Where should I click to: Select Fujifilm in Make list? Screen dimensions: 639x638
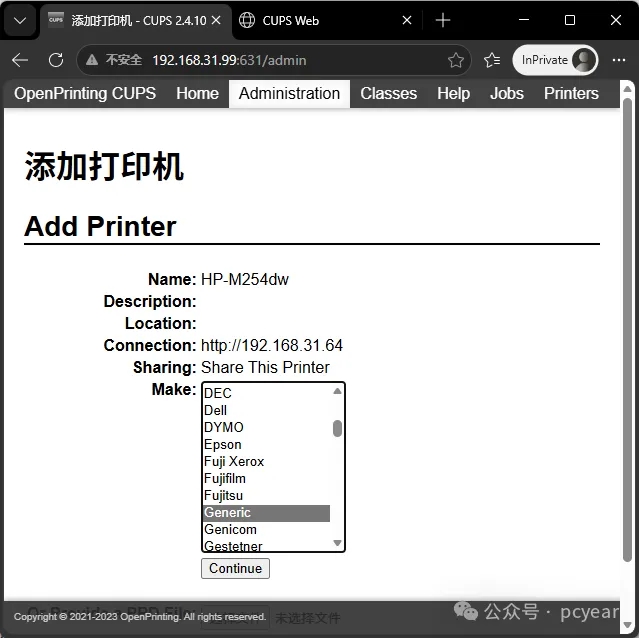(267, 479)
